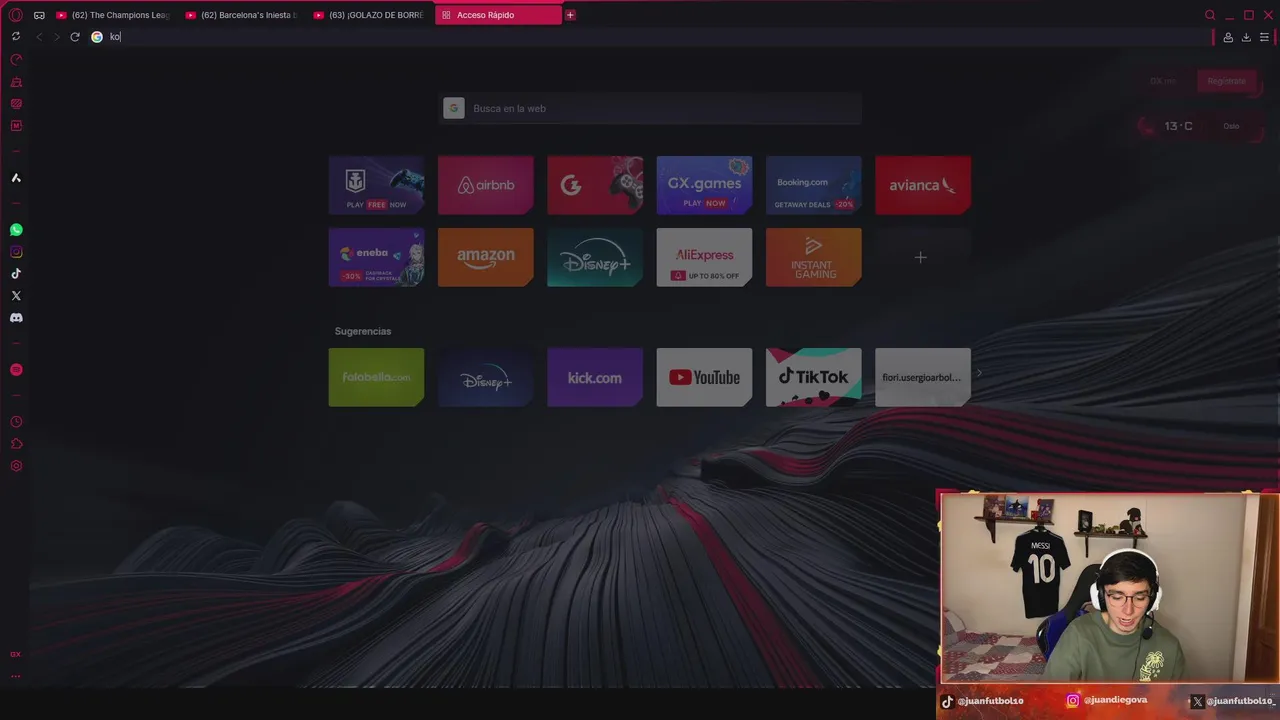Viewport: 1280px width, 720px height.
Task: Open the three-dot sidebar options
Action: 16,676
